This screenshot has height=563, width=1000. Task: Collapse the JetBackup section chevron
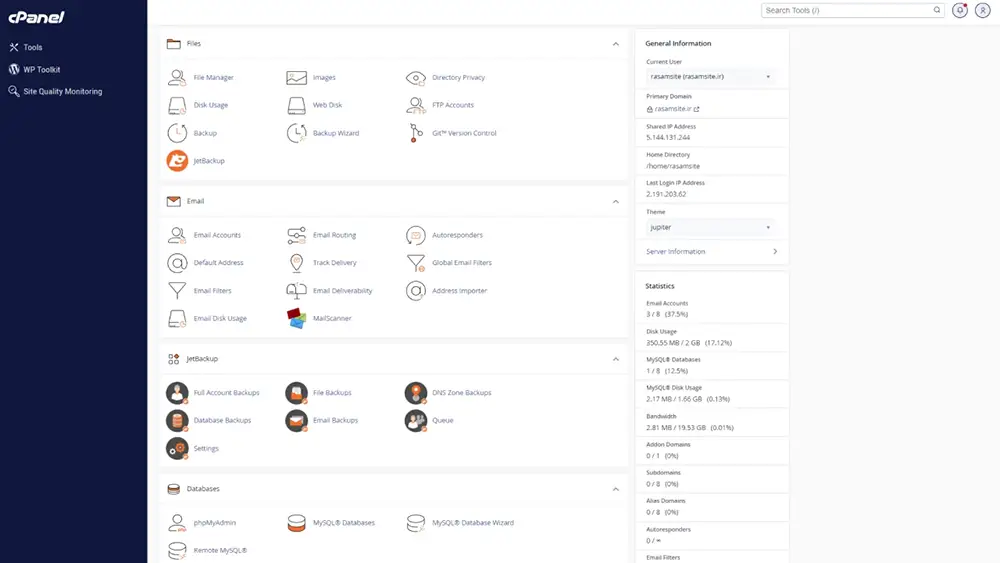click(615, 359)
